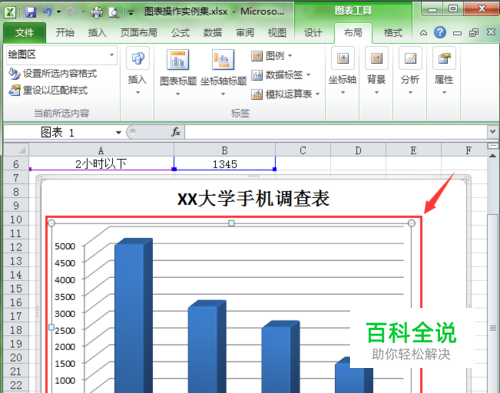Click the axis label 5000
Screen dimensions: 500x393
pos(65,246)
